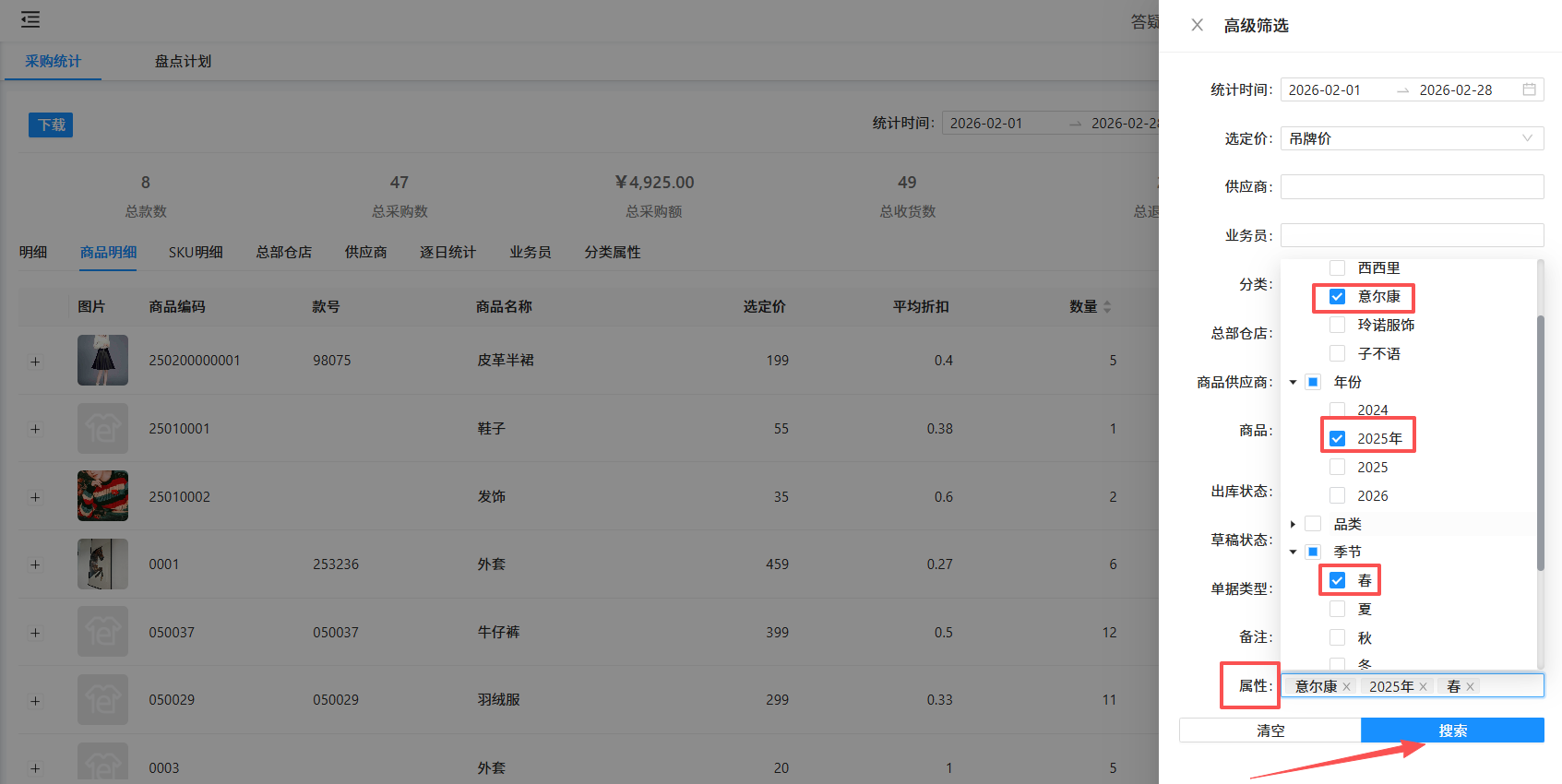The image size is (1562, 784).
Task: Collapse the 年份 tree node
Action: pyautogui.click(x=1293, y=382)
